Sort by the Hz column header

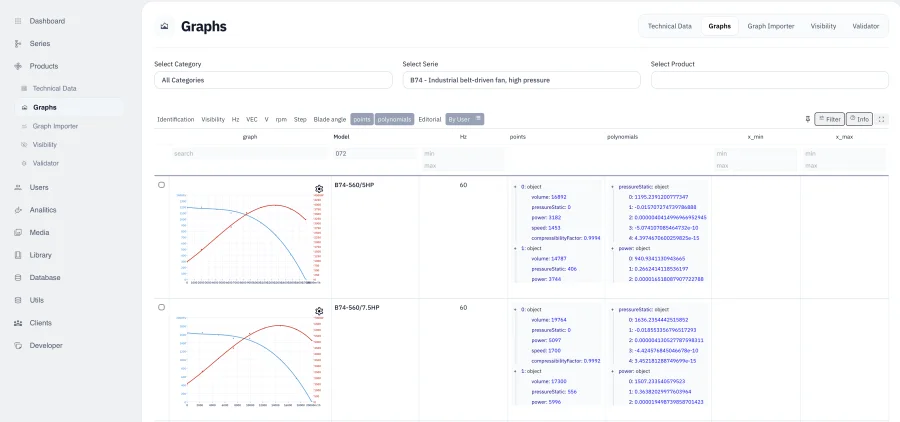(463, 137)
